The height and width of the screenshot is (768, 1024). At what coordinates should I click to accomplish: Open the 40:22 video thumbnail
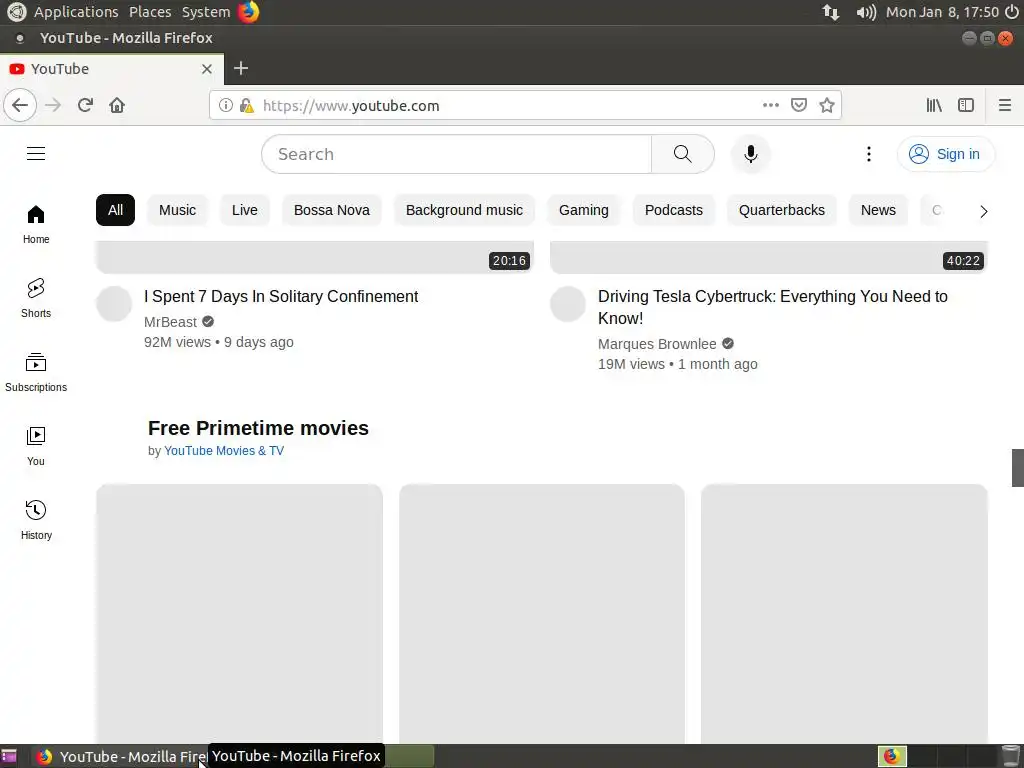coord(769,257)
